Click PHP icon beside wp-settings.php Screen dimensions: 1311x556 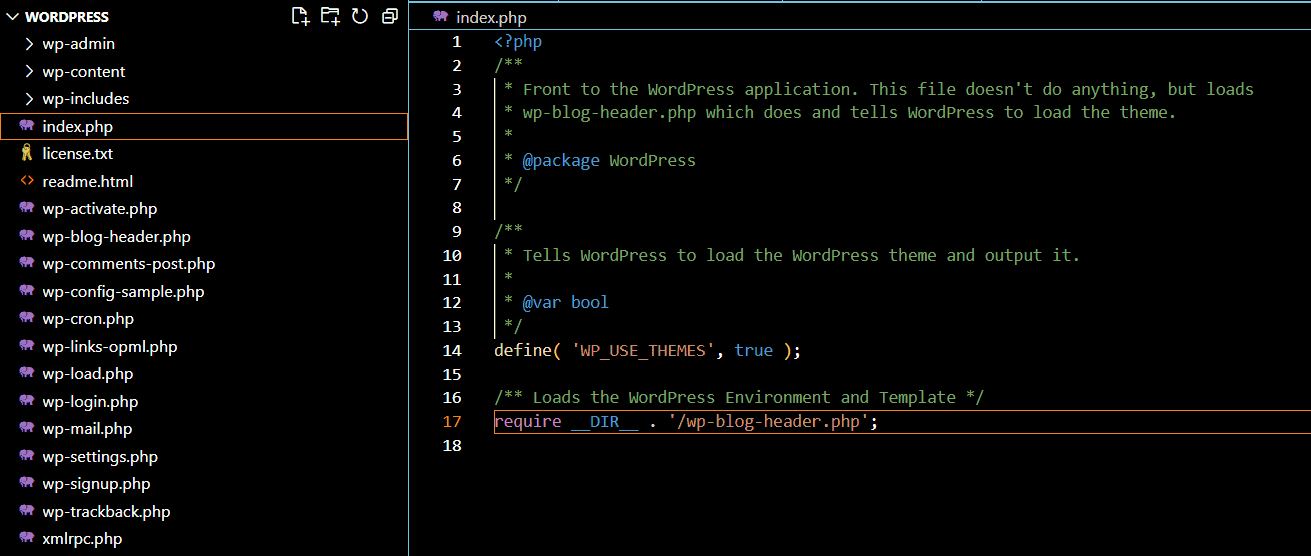[x=27, y=456]
